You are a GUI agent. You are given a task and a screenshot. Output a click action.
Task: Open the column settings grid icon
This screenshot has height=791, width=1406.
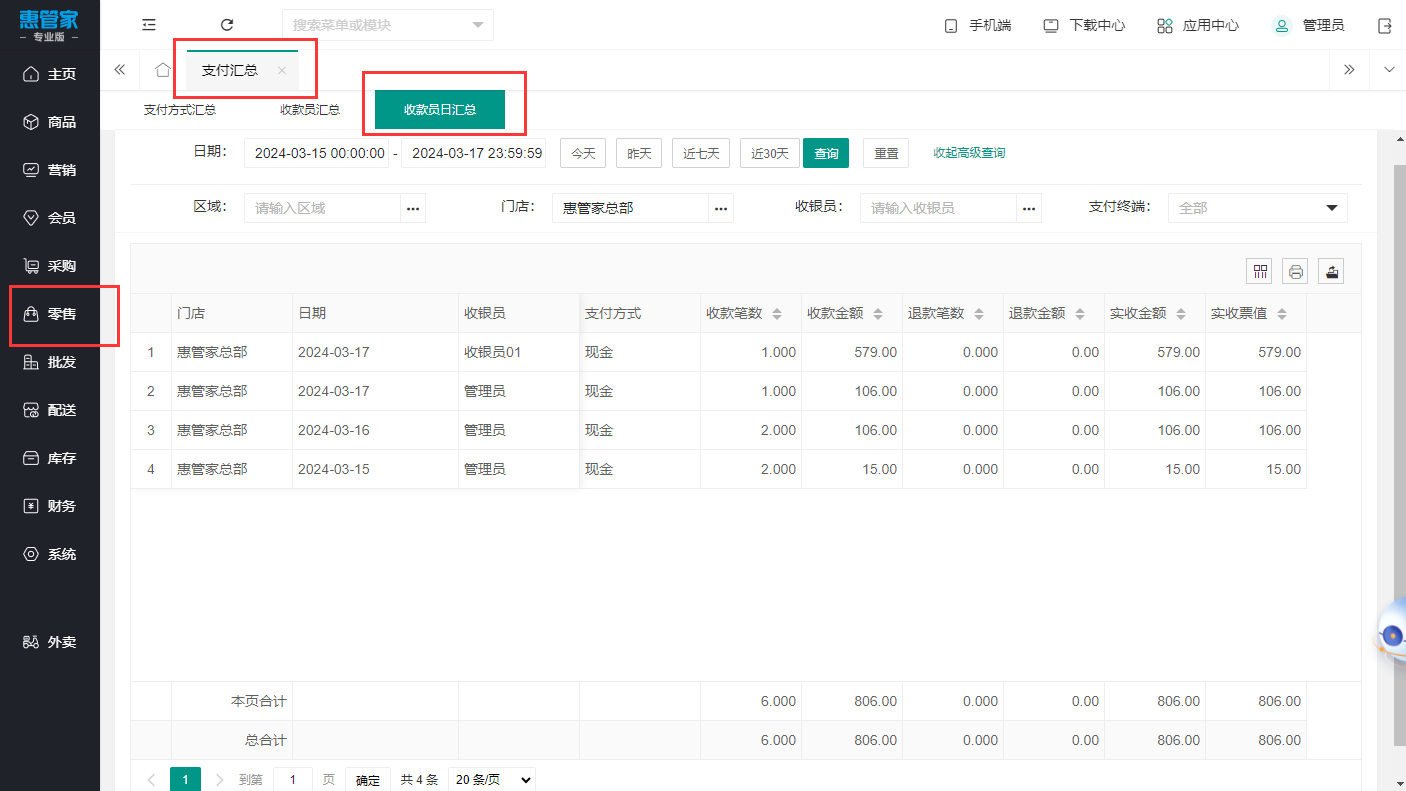[x=1259, y=271]
